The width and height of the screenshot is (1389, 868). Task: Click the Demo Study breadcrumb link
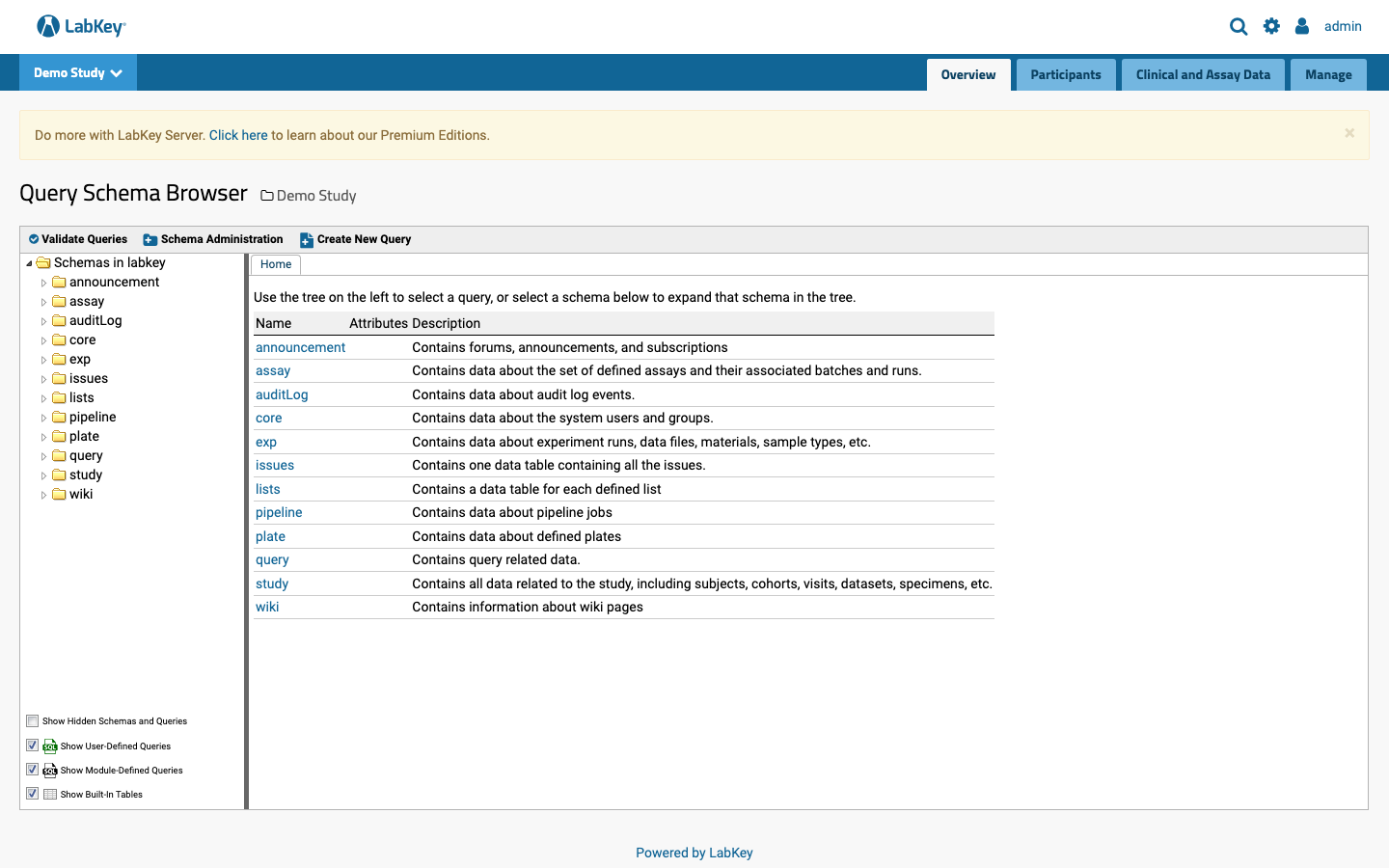316,196
